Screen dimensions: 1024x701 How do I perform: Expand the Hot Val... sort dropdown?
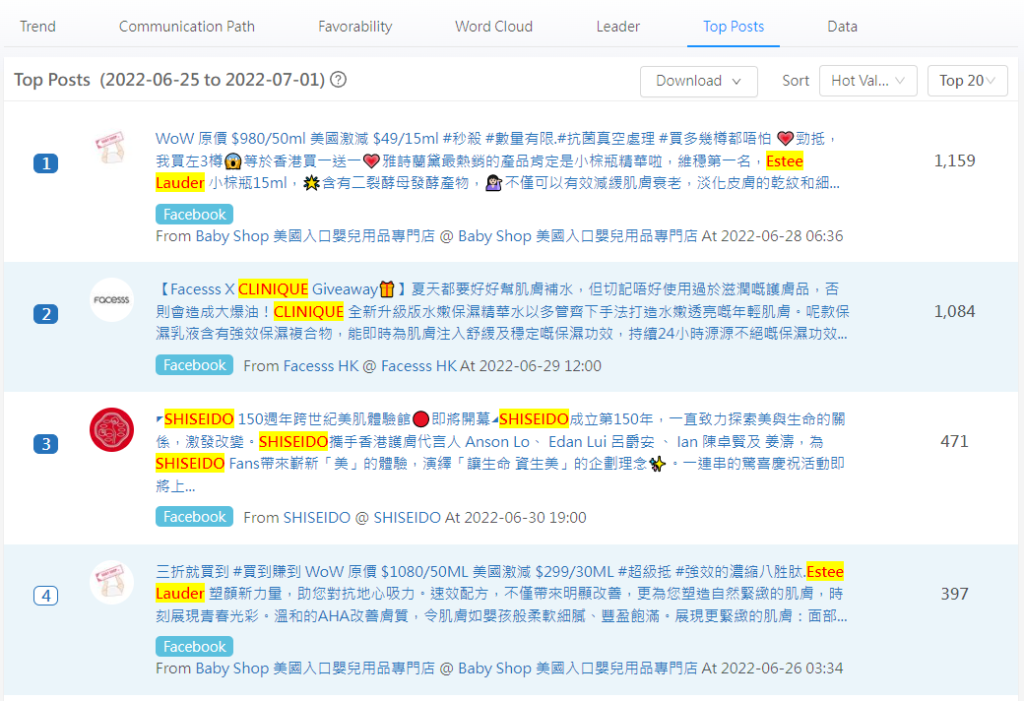coord(868,81)
